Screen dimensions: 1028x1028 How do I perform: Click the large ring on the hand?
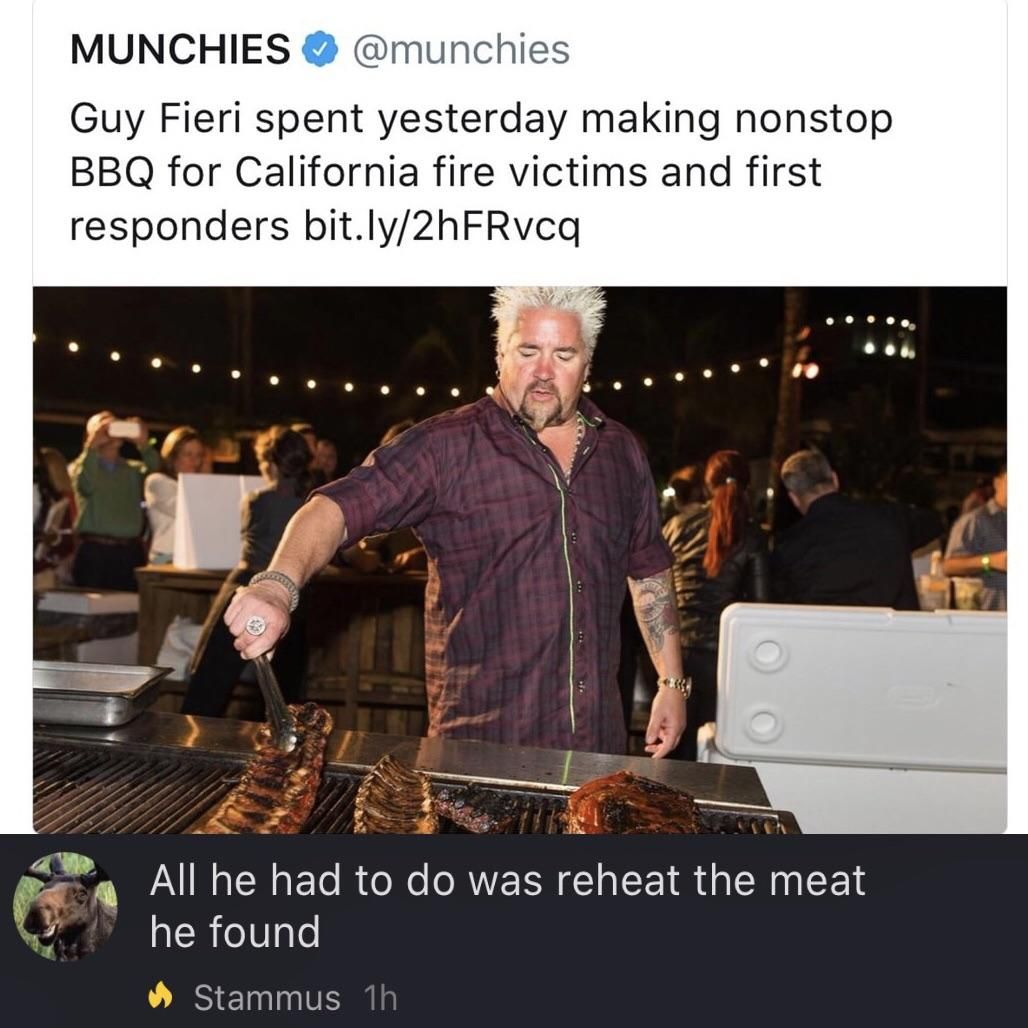(256, 625)
